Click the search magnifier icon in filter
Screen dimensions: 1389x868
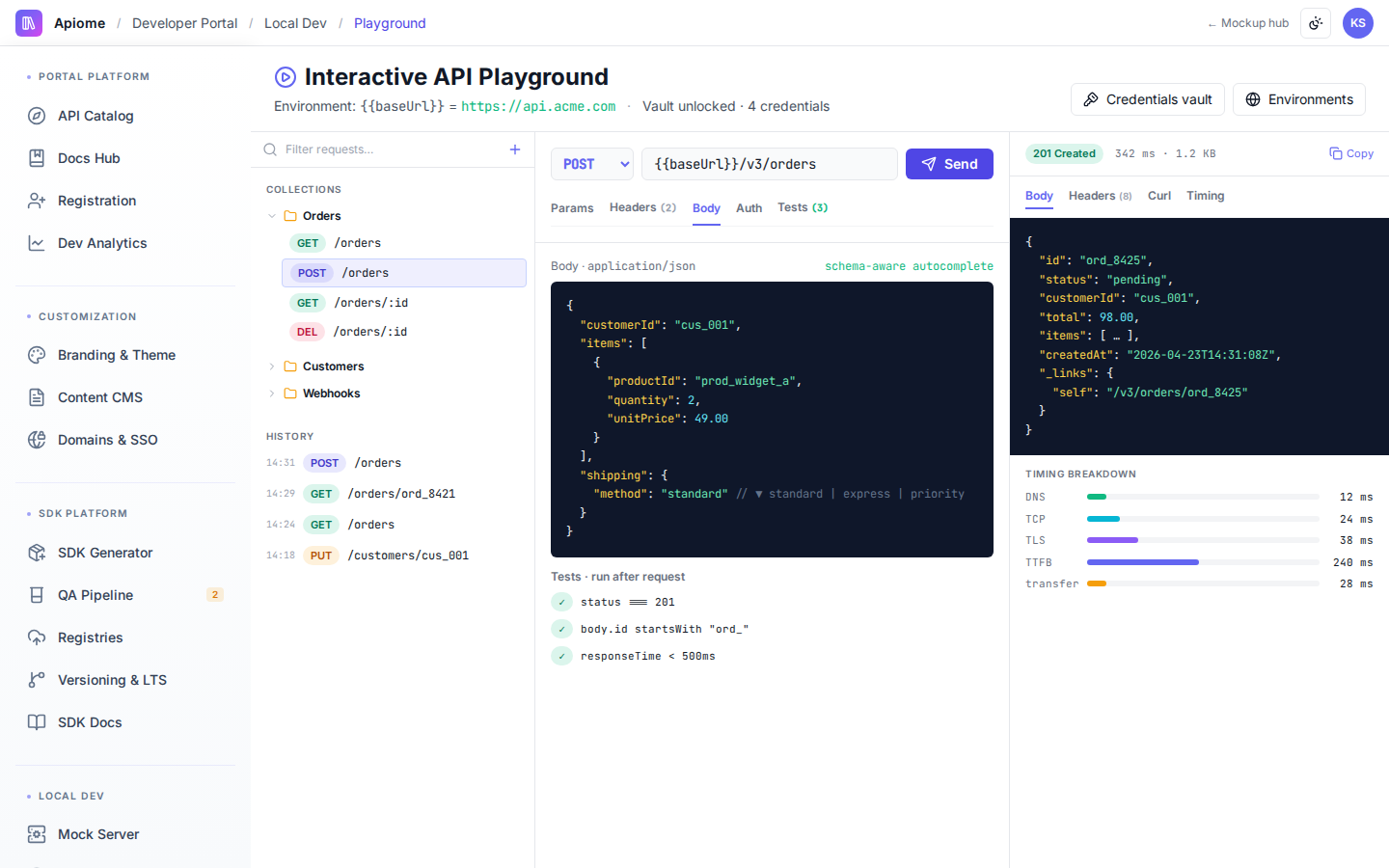[270, 149]
